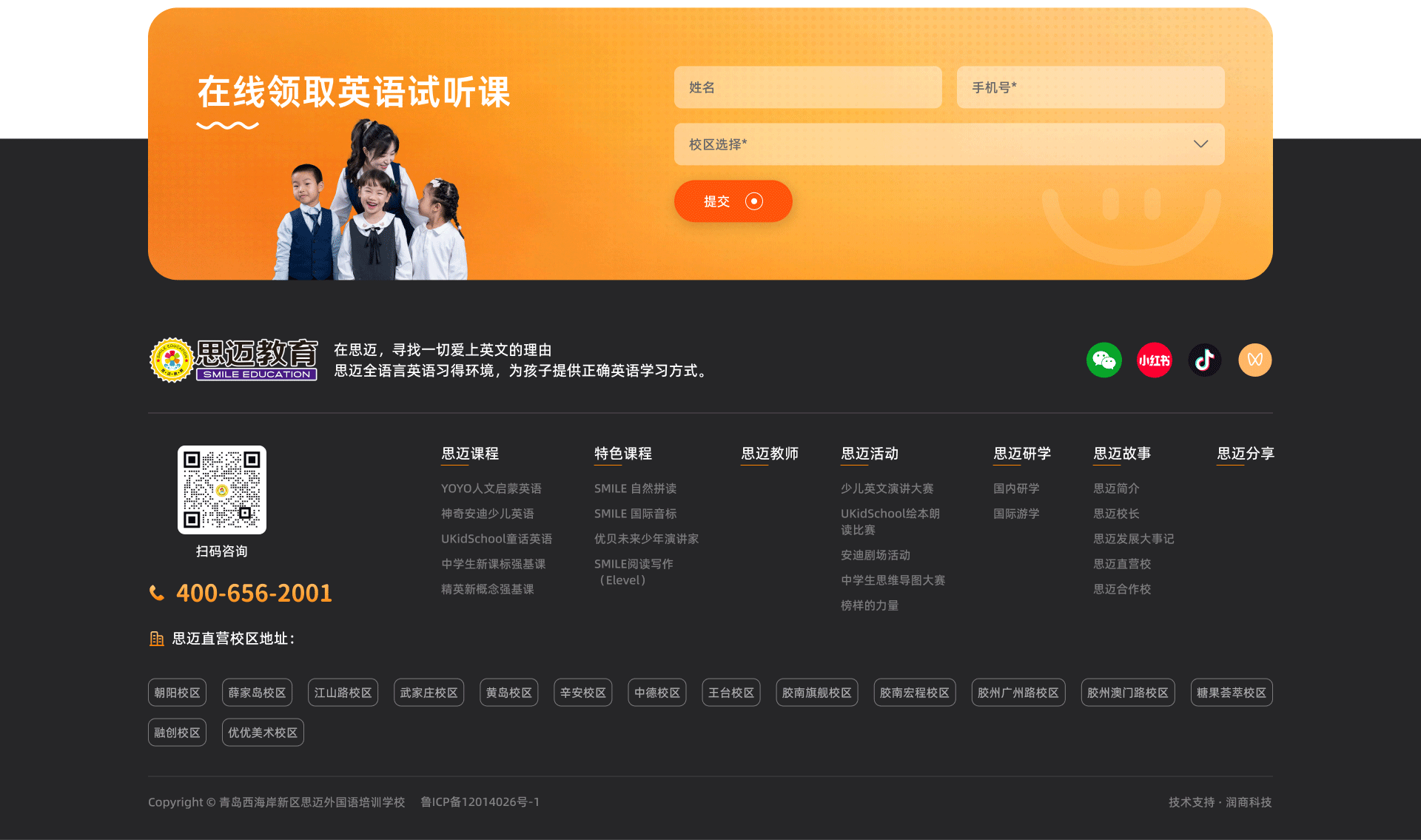This screenshot has height=840, width=1421.
Task: Open 国内研学 link
Action: click(x=1016, y=488)
